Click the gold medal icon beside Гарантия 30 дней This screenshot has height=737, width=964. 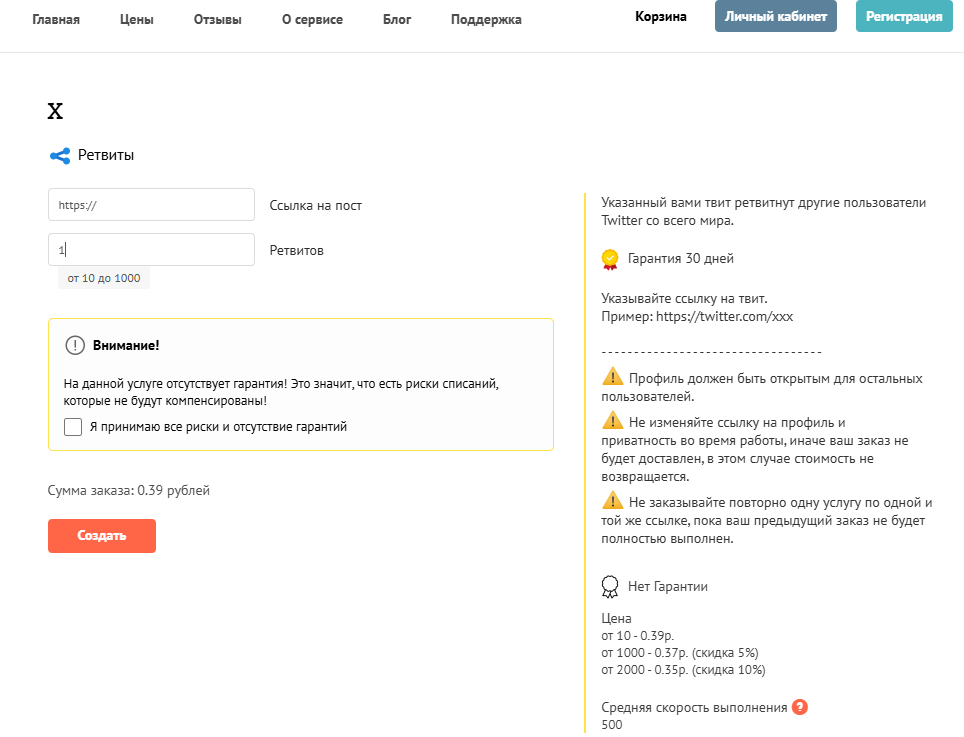[x=610, y=259]
